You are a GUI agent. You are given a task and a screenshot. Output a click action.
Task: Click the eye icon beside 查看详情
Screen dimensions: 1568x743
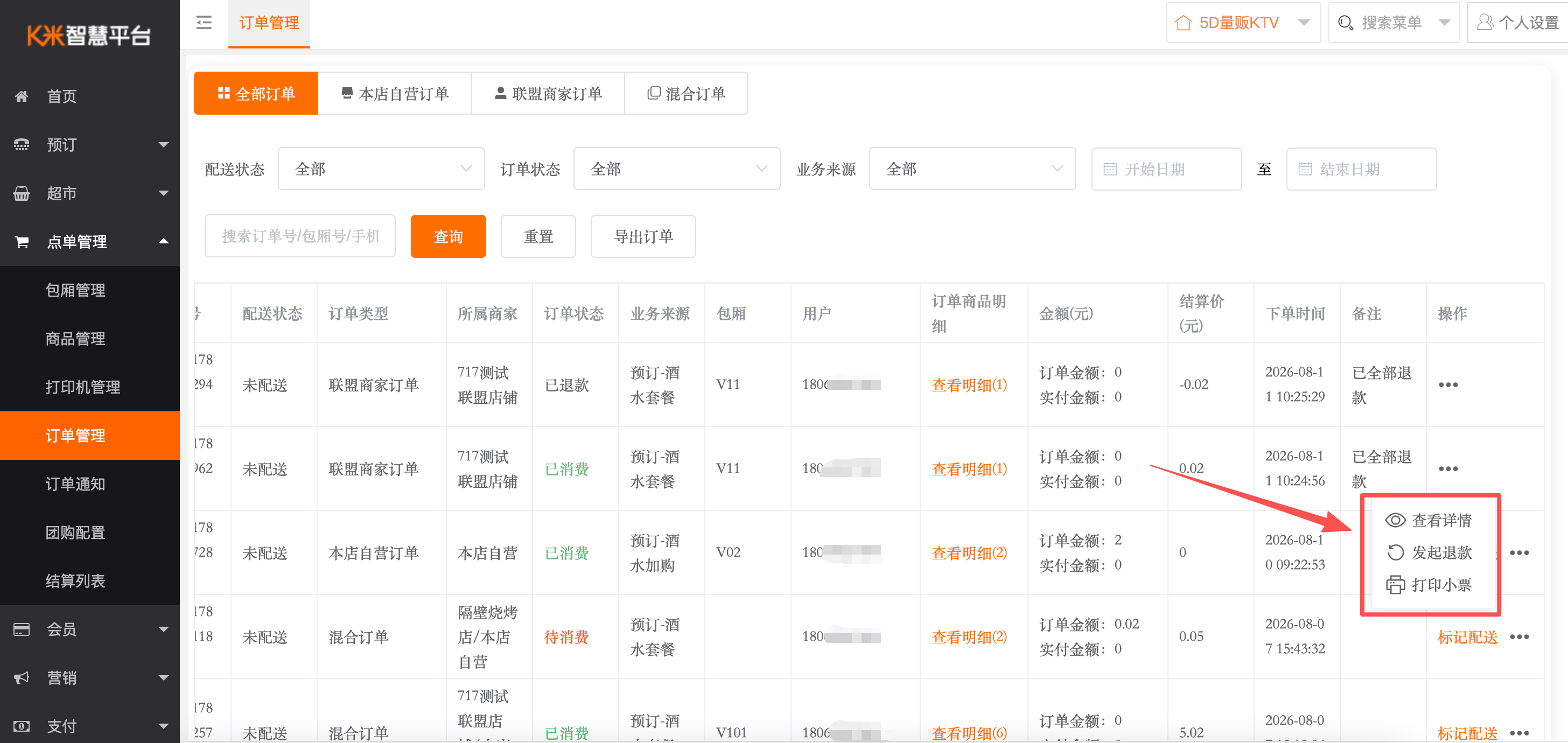tap(1395, 520)
